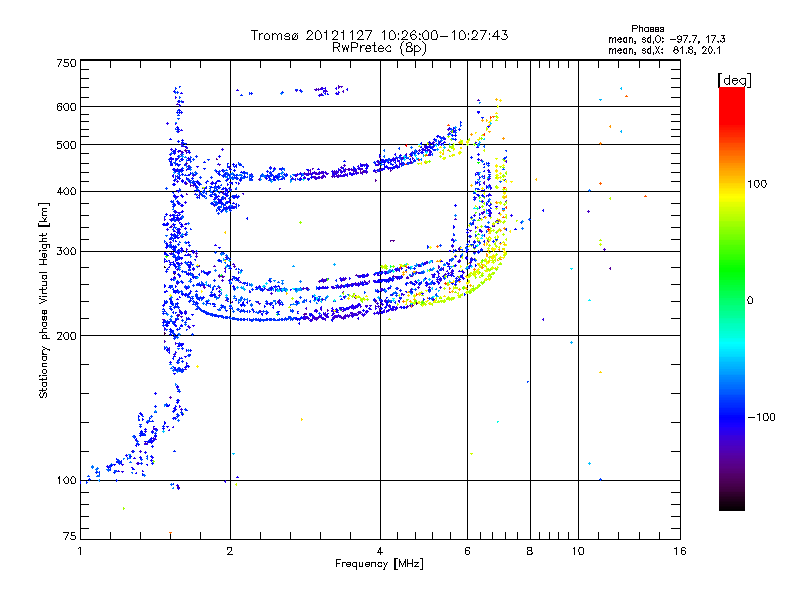Image resolution: width=800 pixels, height=600 pixels.
Task: Click the x-axis tick label "2"
Action: pos(230,551)
